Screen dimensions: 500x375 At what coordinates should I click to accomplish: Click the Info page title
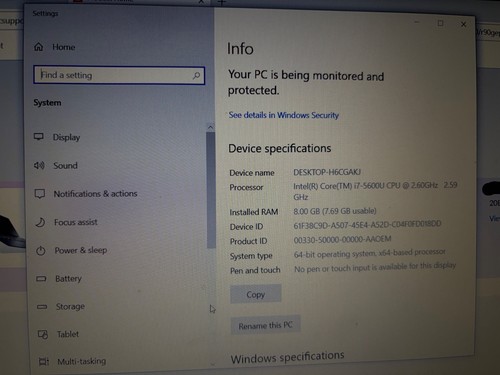[240, 49]
